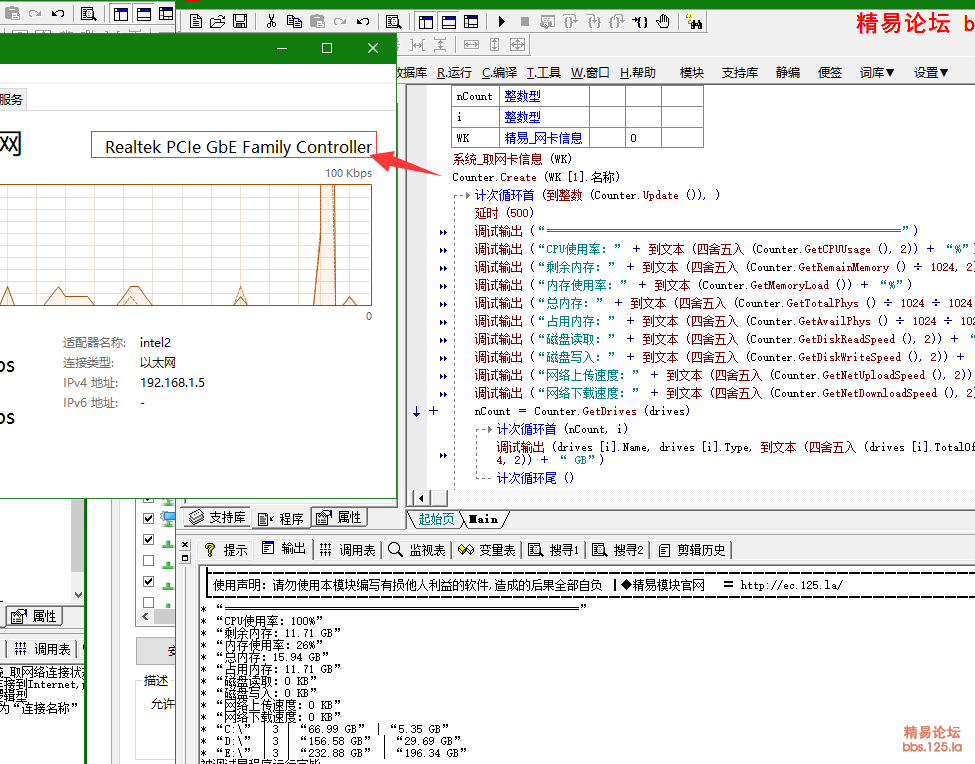The width and height of the screenshot is (975, 764).
Task: Click the Open folder toolbar icon
Action: coord(217,21)
